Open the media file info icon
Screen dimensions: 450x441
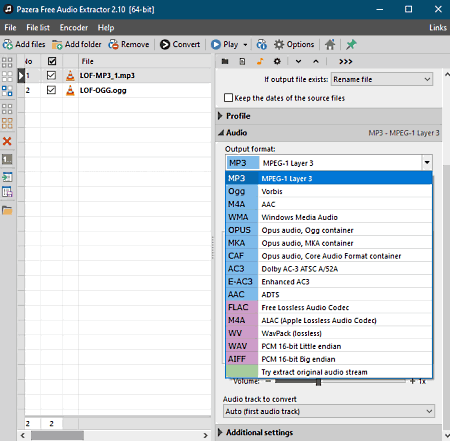[x=262, y=44]
